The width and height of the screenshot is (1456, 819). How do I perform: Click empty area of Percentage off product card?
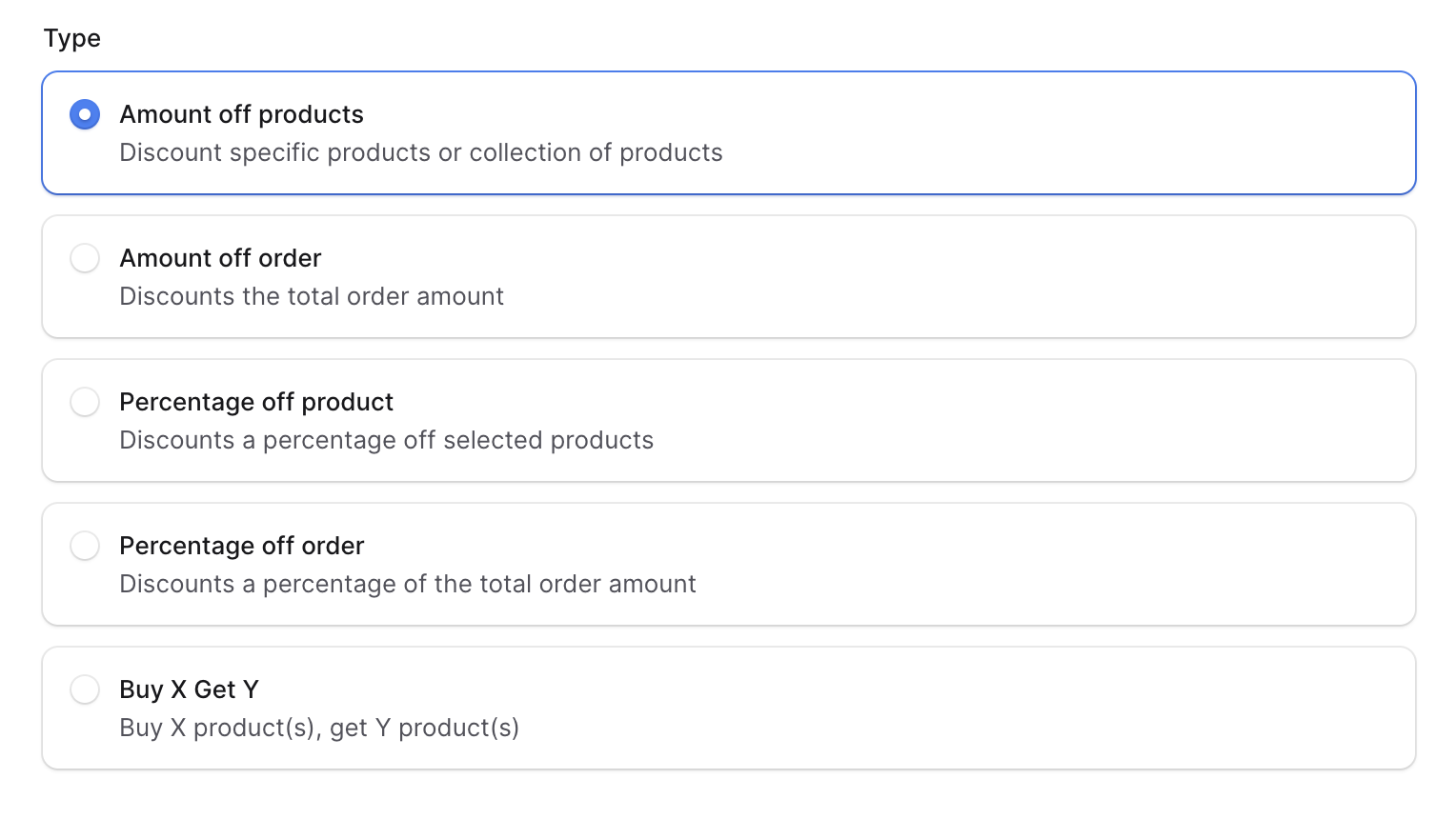pyautogui.click(x=953, y=421)
